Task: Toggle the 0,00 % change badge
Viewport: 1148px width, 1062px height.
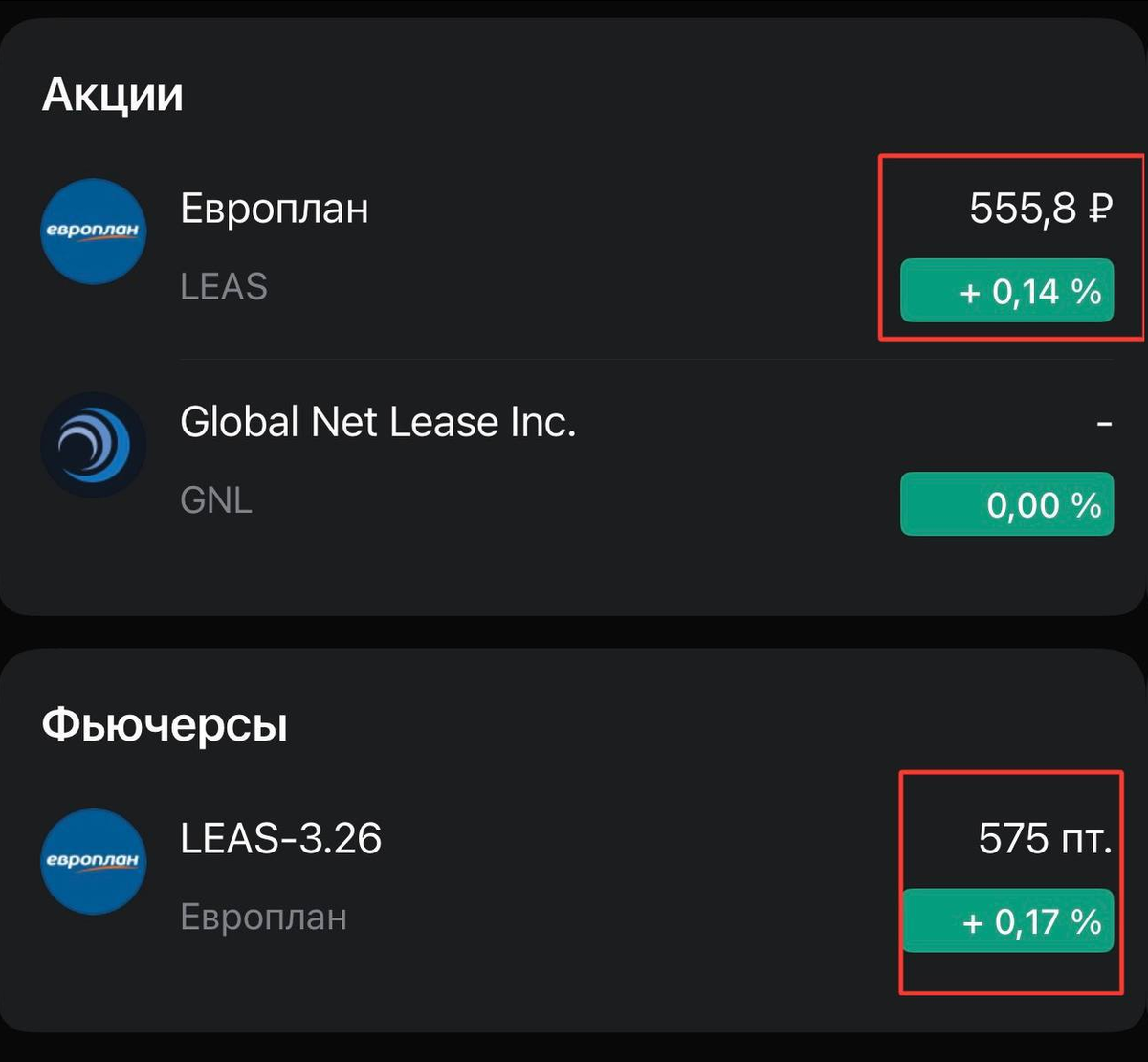Action: (1006, 504)
